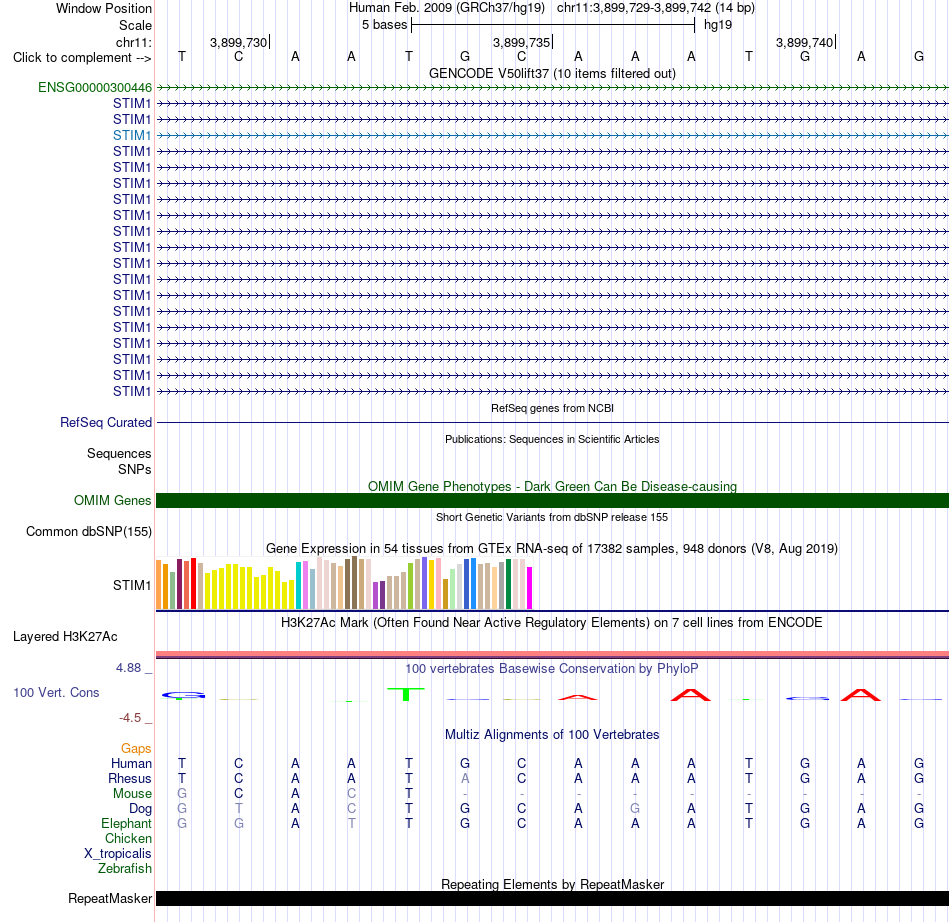Image resolution: width=950 pixels, height=922 pixels.
Task: Click 'Publications: Sequences in Scientific Articles' title
Action: (552, 439)
